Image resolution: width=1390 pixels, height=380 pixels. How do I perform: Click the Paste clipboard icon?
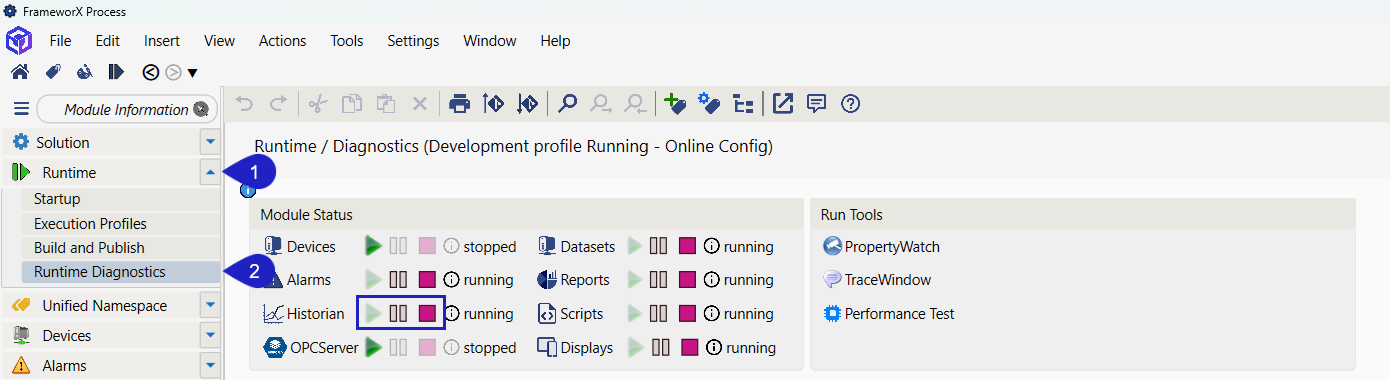(386, 103)
